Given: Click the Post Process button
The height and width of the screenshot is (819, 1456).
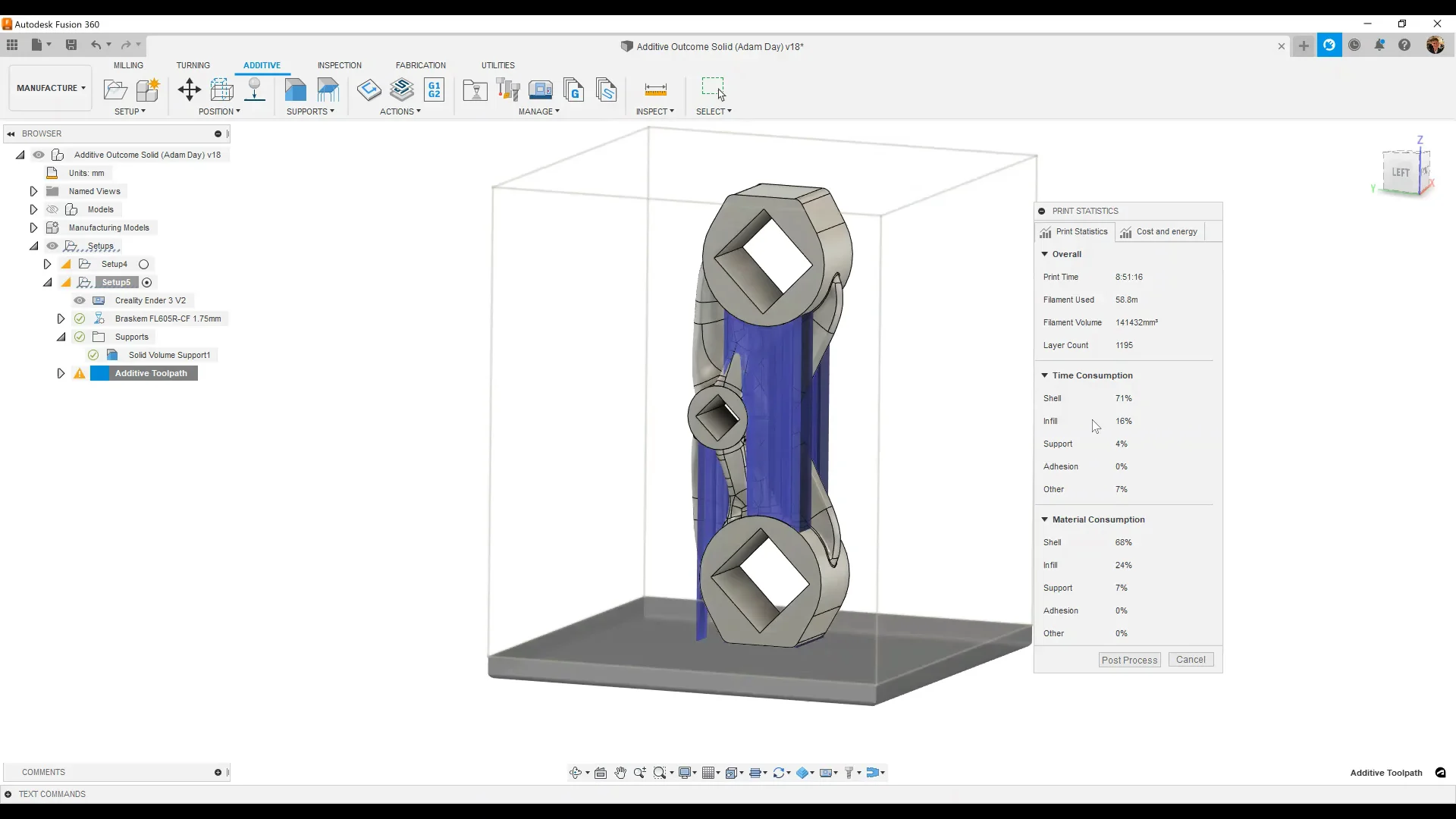Looking at the screenshot, I should tap(1129, 660).
